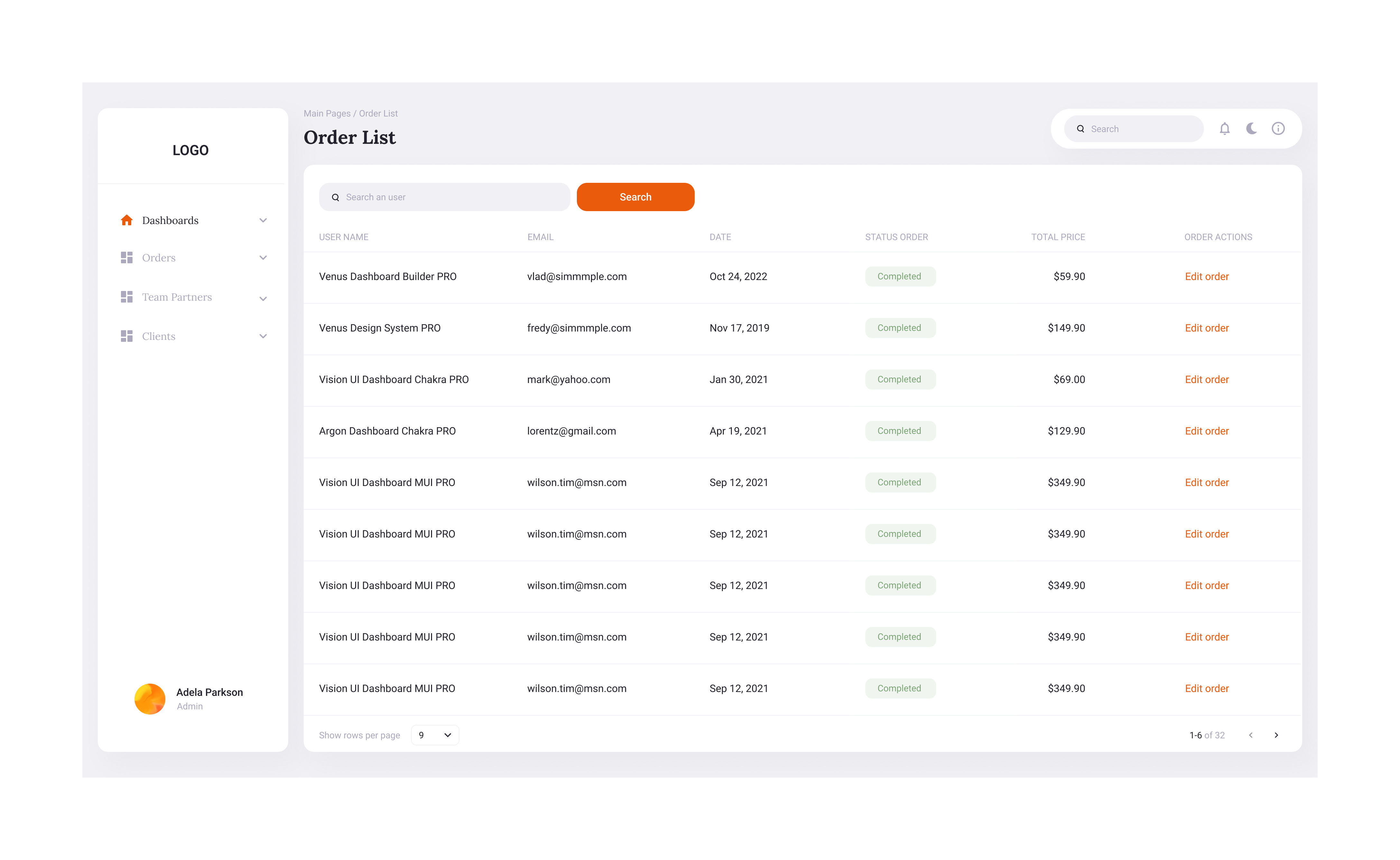Expand the Dashboards chevron
Screen dimensions: 1400x860
(263, 220)
